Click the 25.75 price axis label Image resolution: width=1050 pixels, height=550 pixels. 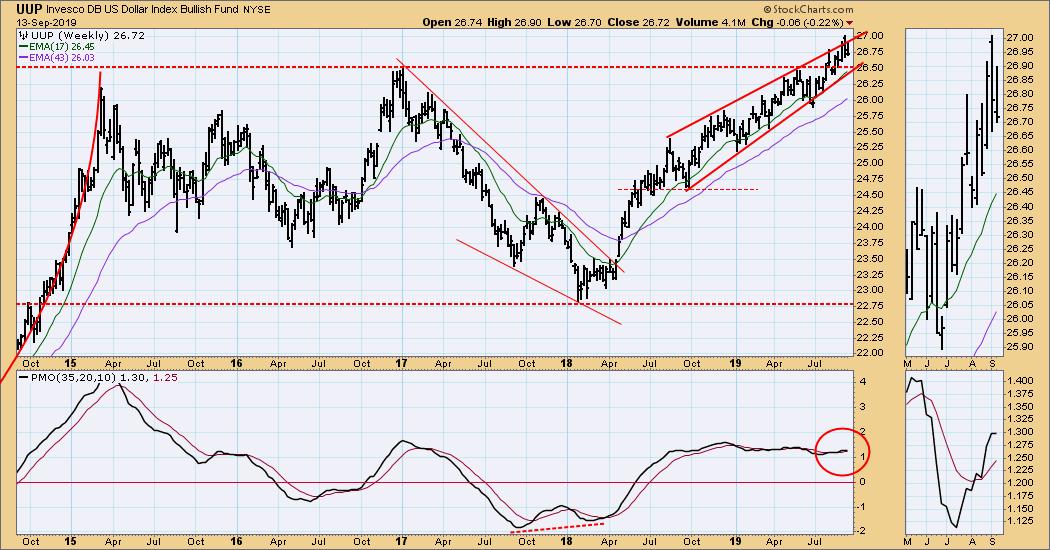click(872, 115)
